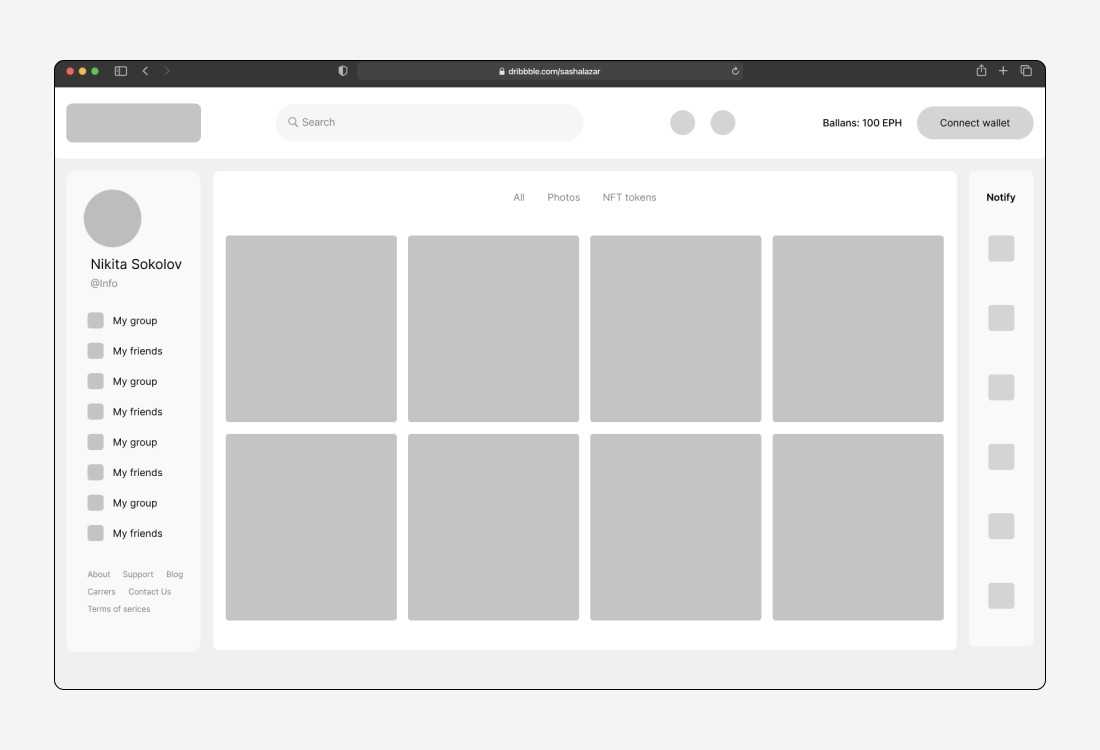Click icon beside last My friends
The height and width of the screenshot is (750, 1100).
(95, 533)
